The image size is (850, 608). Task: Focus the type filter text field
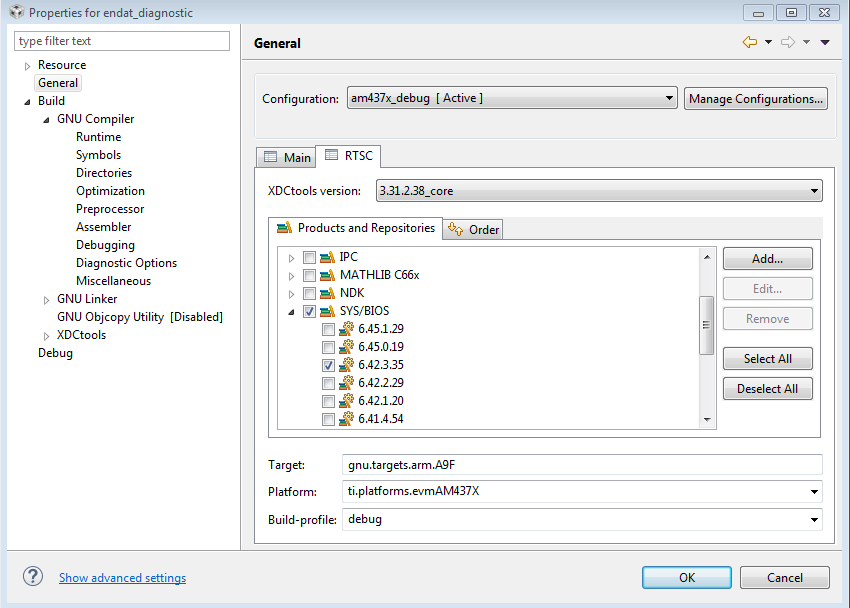coord(122,41)
